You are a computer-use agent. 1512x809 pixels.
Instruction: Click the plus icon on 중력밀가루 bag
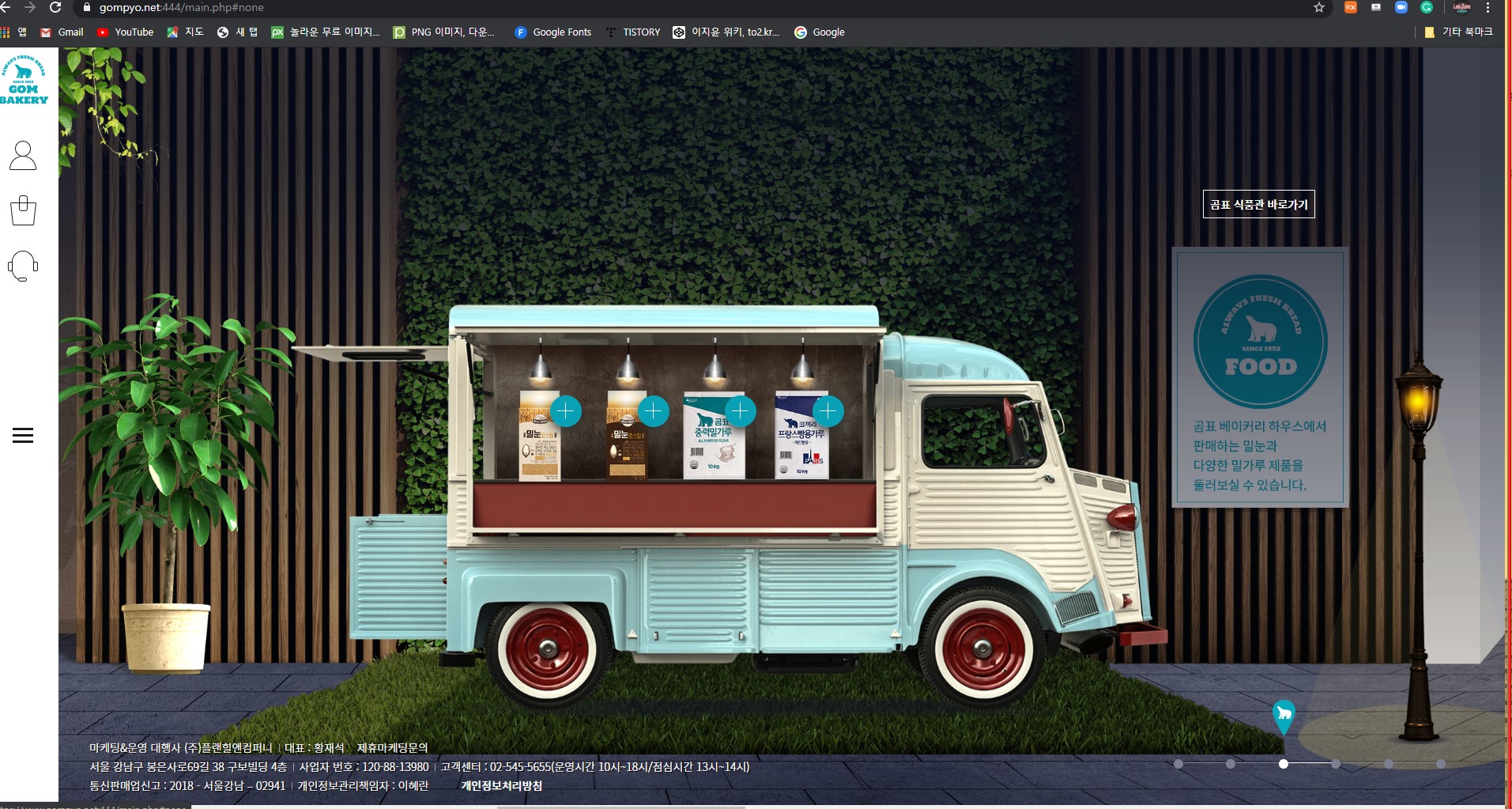(x=741, y=410)
